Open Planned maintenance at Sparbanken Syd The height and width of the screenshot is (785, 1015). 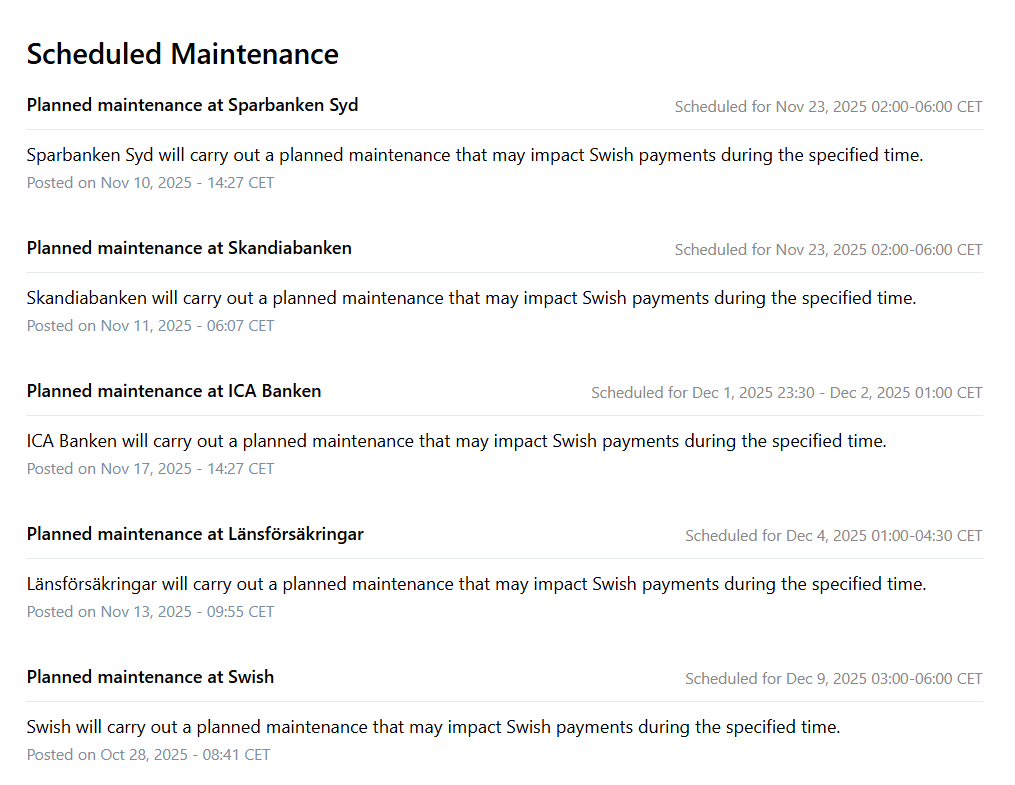[x=192, y=105]
